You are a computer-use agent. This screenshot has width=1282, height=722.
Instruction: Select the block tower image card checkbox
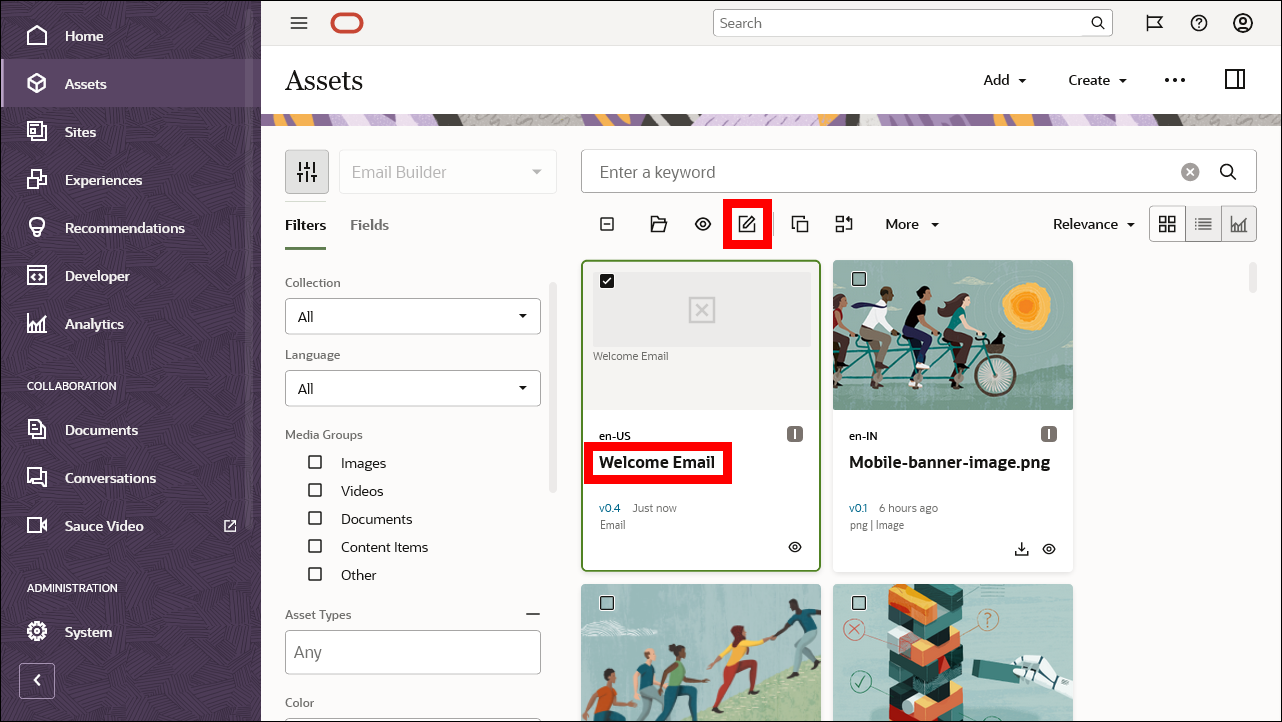click(x=859, y=603)
